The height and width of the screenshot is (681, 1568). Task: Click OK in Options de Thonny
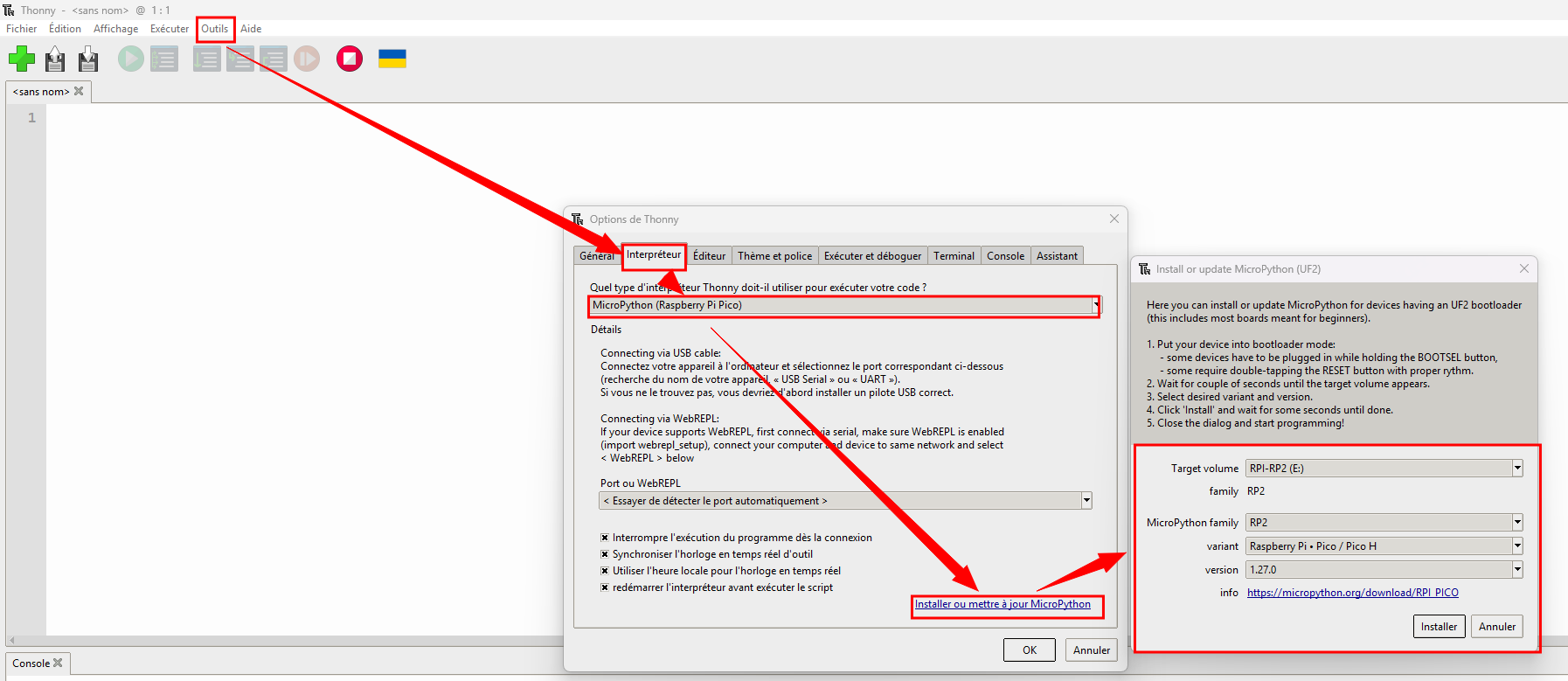pos(1030,650)
